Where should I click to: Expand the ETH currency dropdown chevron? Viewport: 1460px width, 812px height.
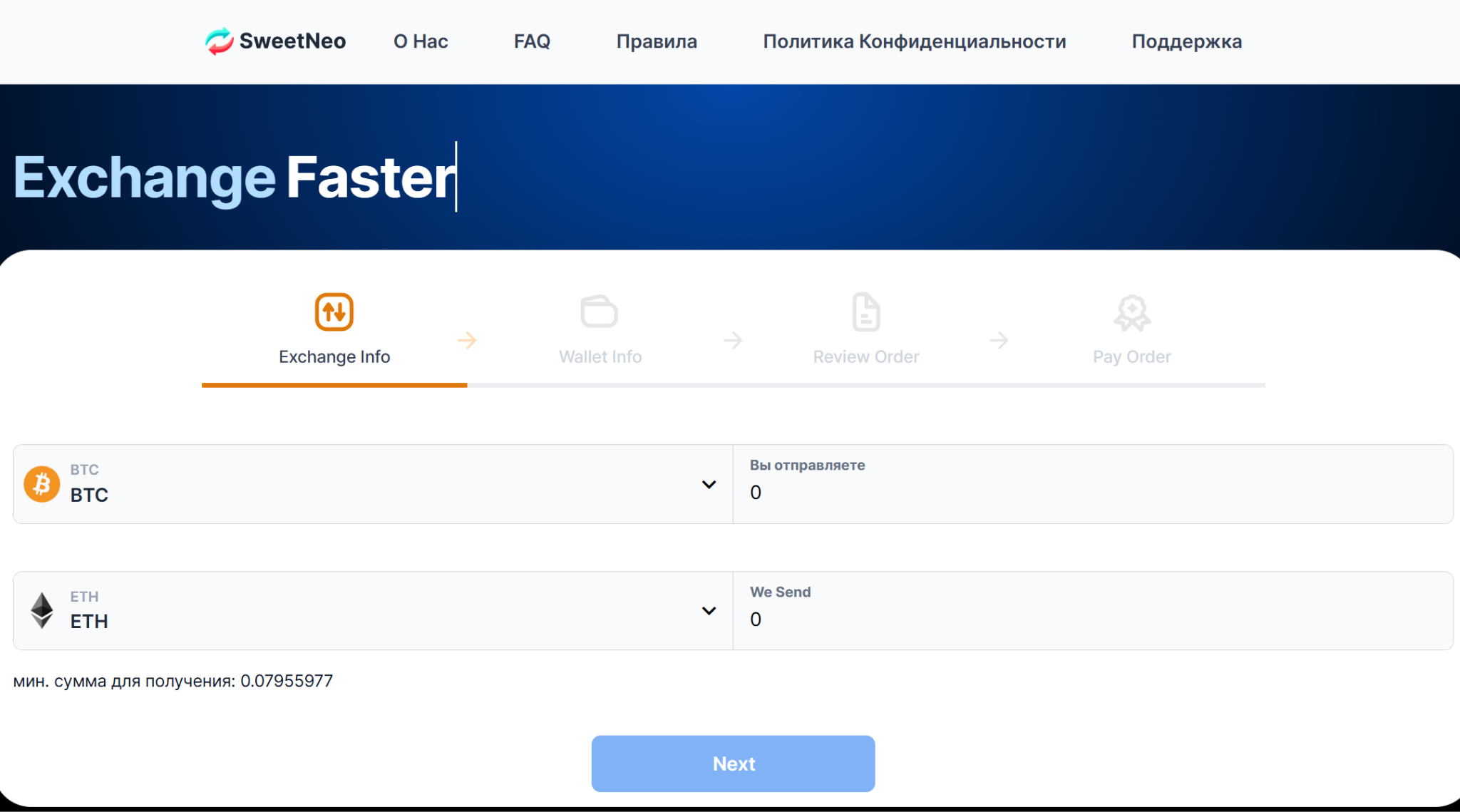[x=709, y=611]
